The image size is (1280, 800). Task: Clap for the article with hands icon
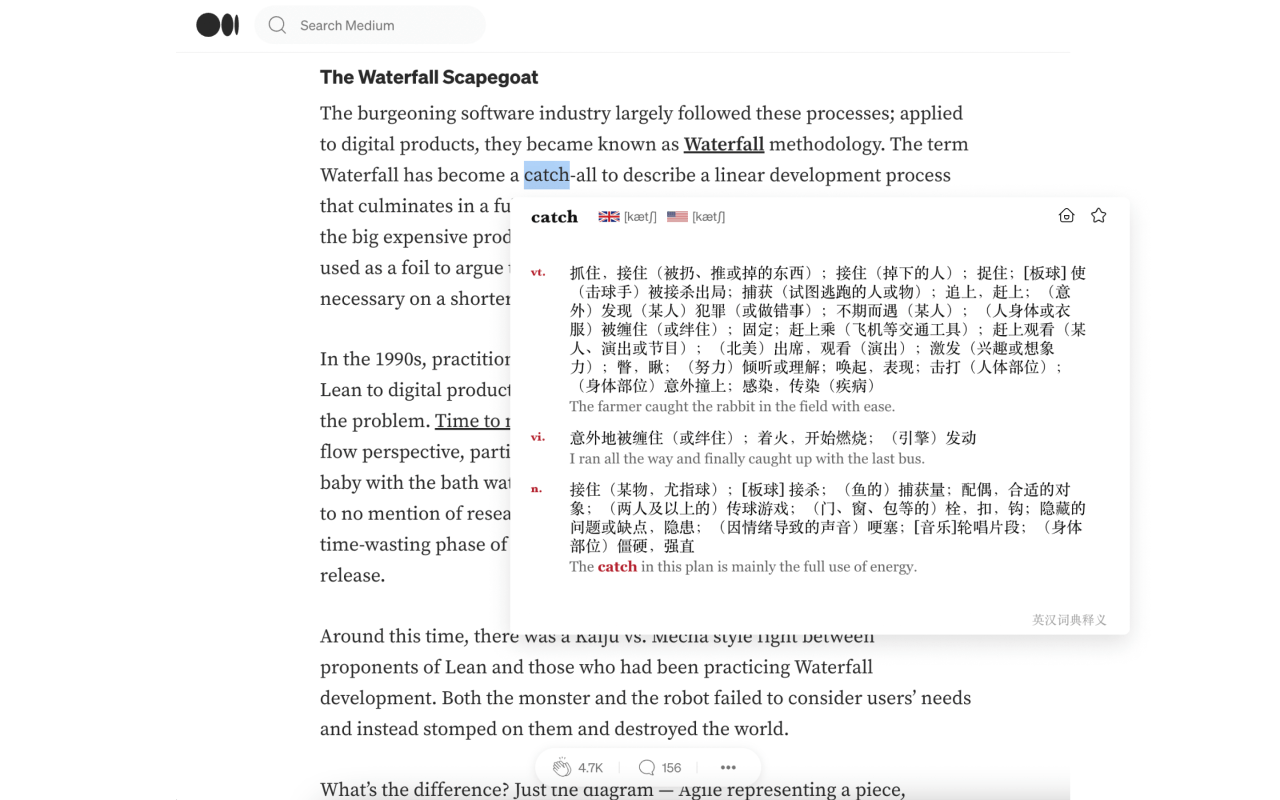(562, 766)
